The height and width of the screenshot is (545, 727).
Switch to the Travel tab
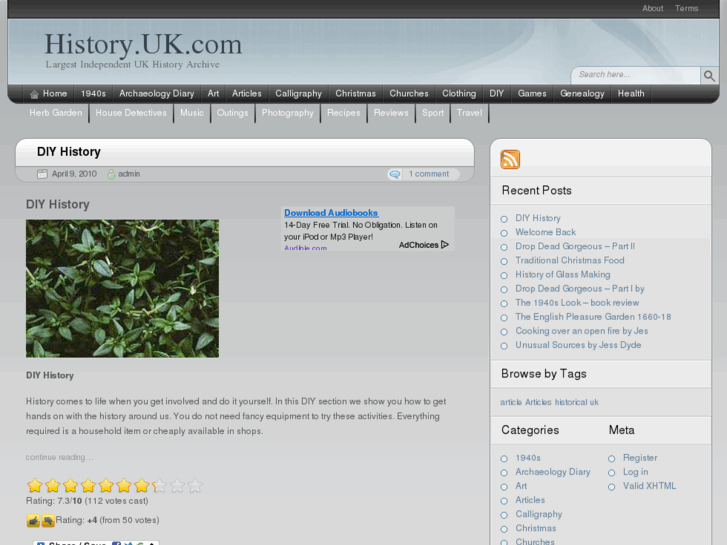[470, 113]
